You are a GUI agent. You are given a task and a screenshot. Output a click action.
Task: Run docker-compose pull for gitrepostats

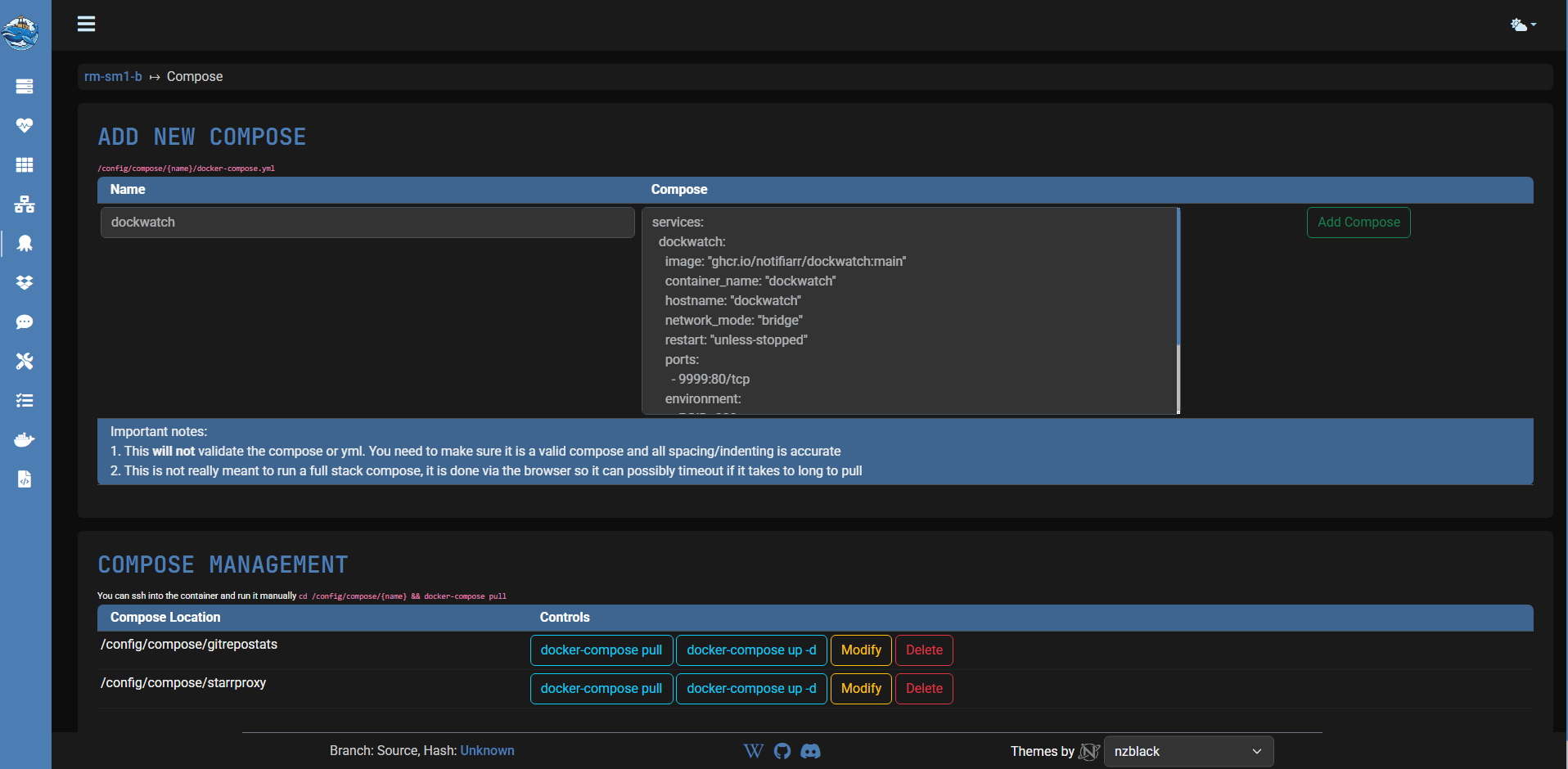(601, 650)
